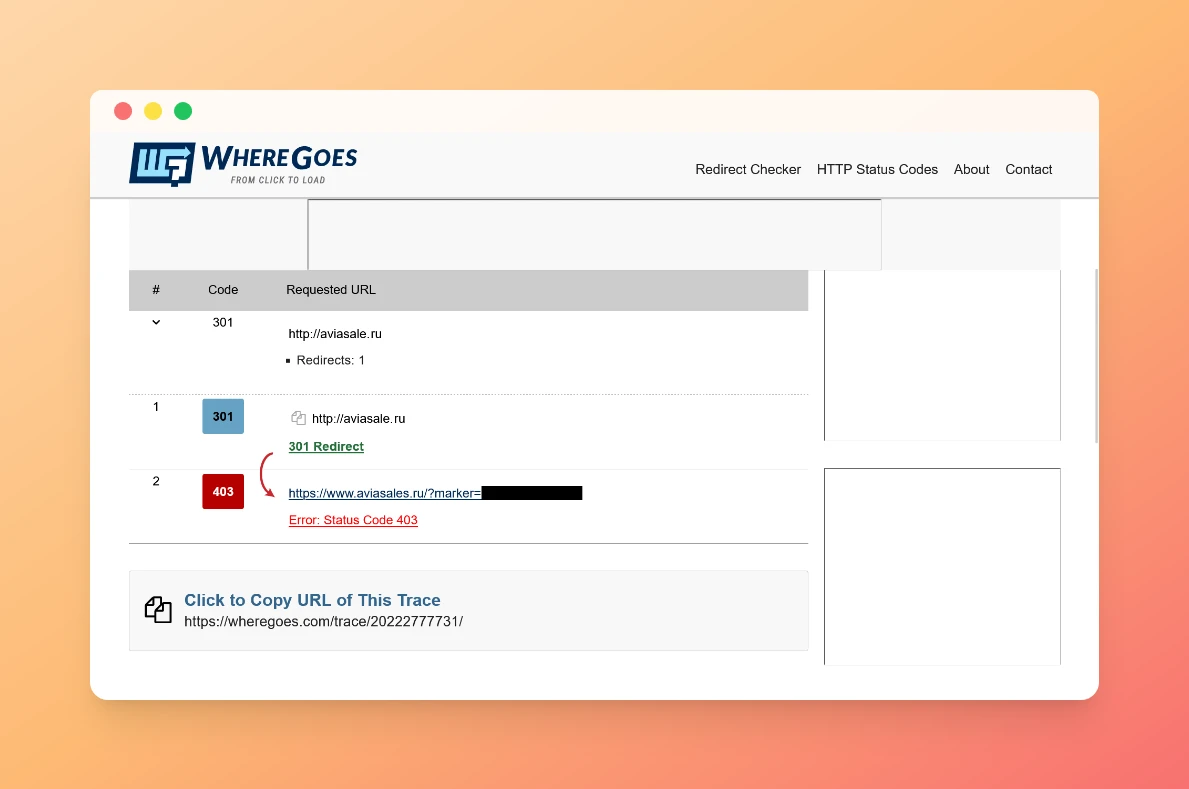This screenshot has width=1189, height=789.
Task: Click the Error: Status Code 403 link
Action: click(x=353, y=520)
